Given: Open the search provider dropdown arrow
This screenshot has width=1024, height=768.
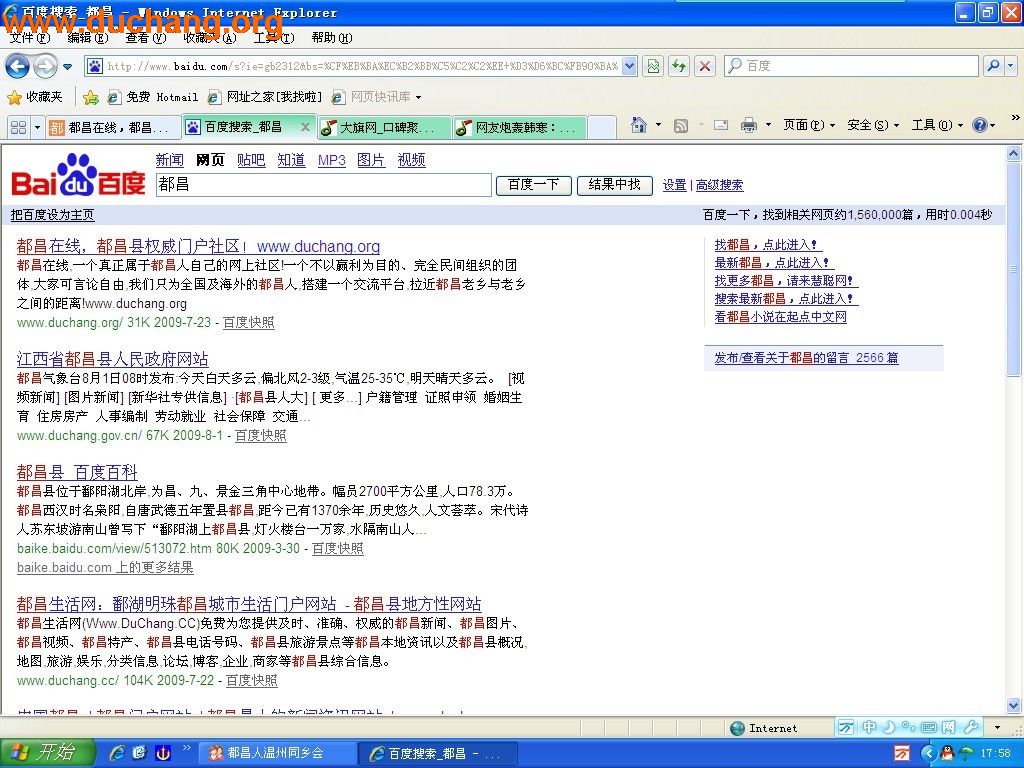Looking at the screenshot, I should click(x=1010, y=66).
